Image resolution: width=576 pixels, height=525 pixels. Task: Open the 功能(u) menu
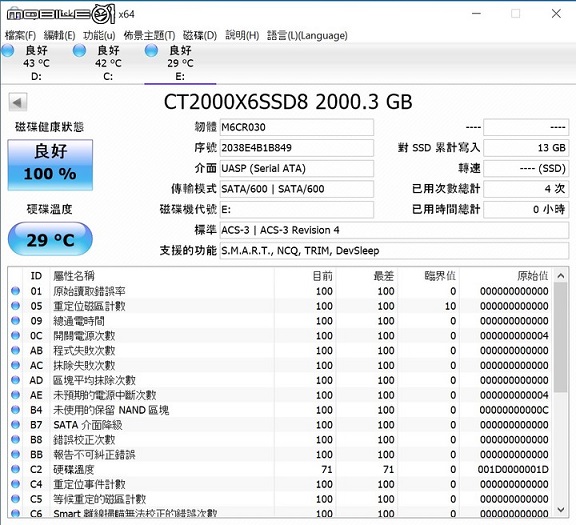click(x=99, y=36)
